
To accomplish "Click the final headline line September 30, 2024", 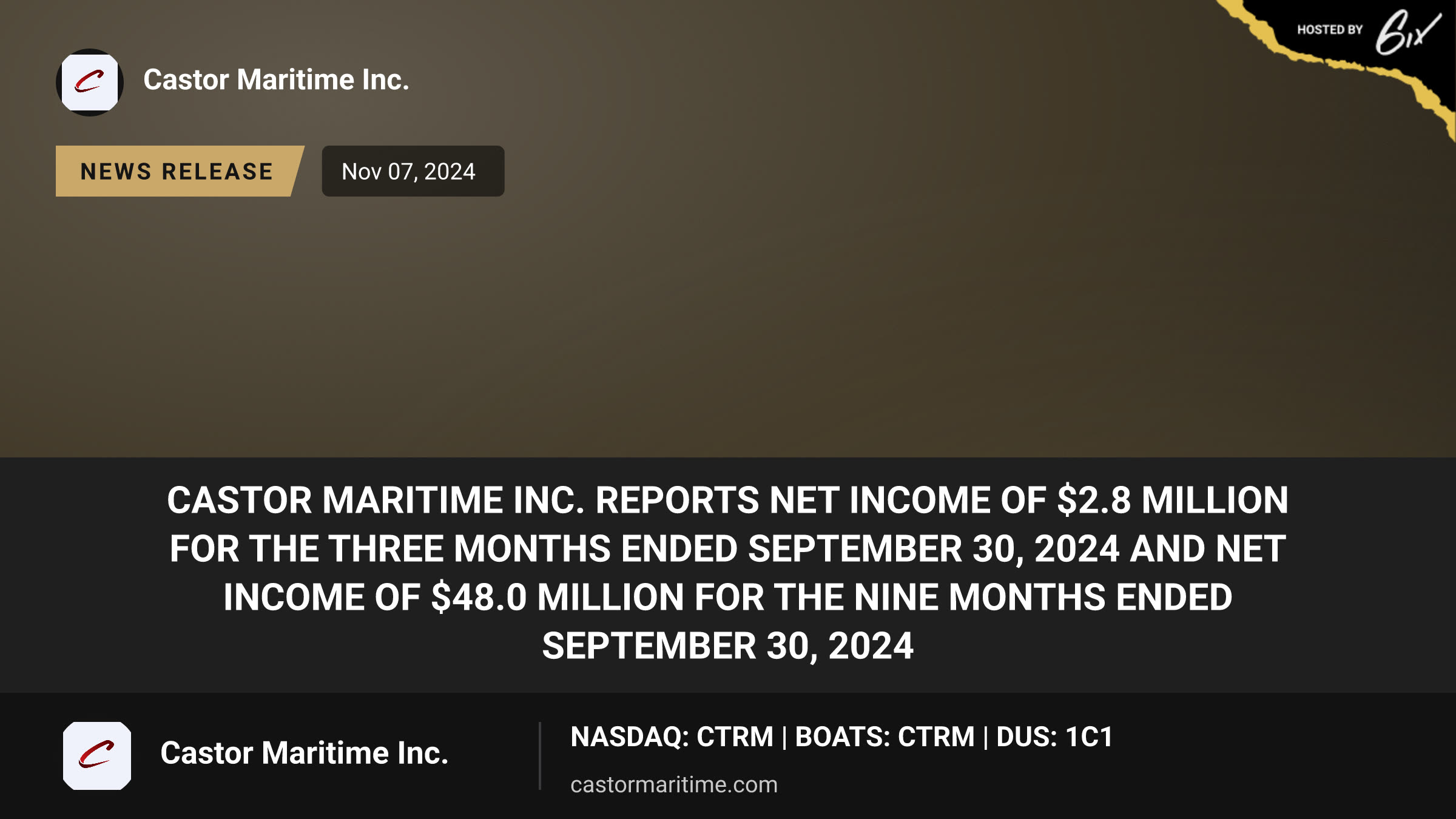I will click(727, 646).
